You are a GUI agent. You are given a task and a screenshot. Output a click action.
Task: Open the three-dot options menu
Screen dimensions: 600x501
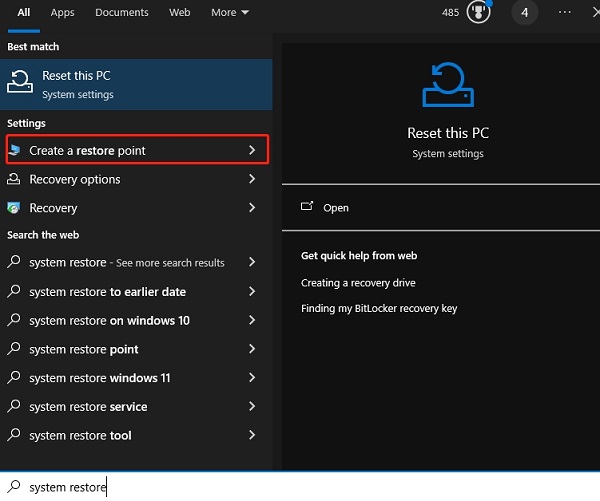click(x=564, y=12)
